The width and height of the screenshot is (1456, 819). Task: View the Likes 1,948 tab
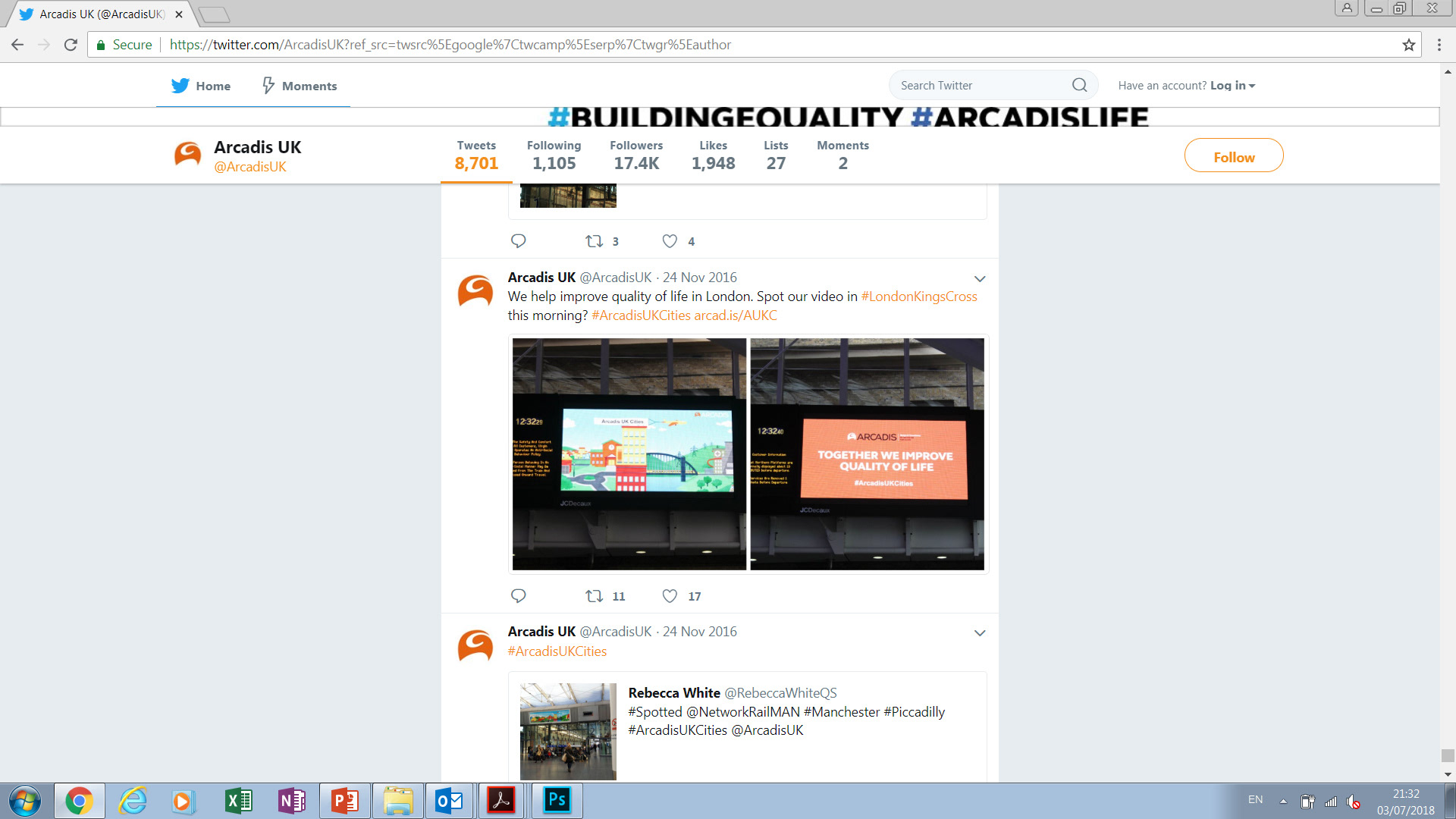coord(714,155)
